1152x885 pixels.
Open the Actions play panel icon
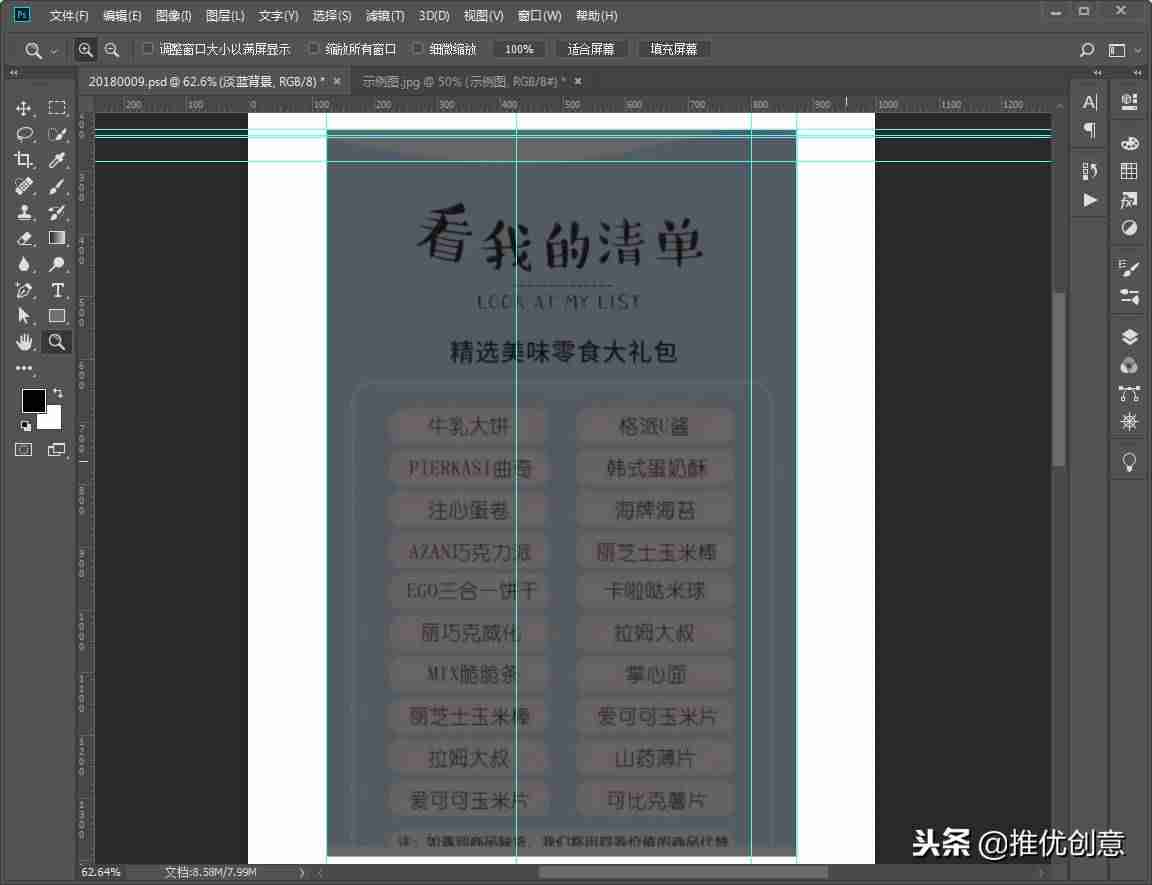1090,200
